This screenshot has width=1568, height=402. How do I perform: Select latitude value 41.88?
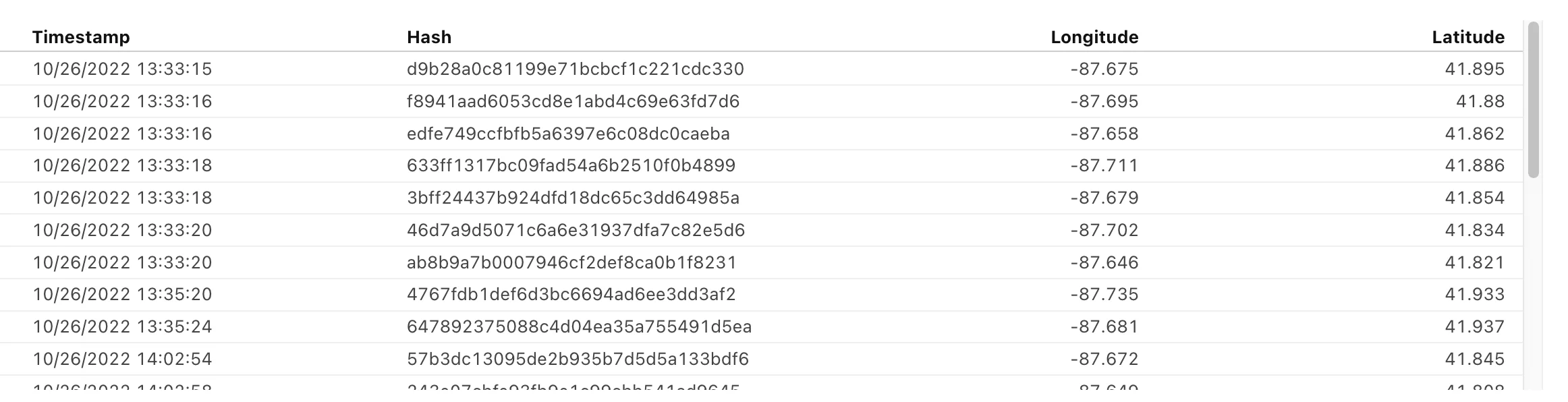point(1480,102)
